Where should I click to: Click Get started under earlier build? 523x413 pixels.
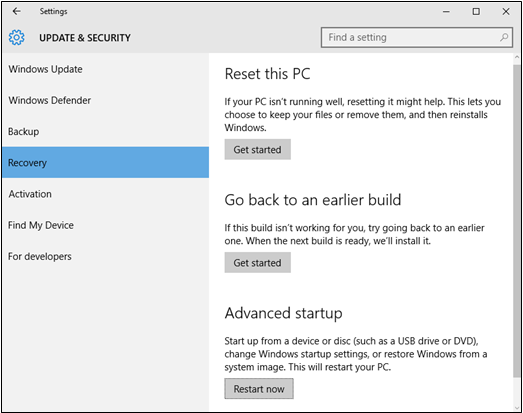tap(257, 263)
